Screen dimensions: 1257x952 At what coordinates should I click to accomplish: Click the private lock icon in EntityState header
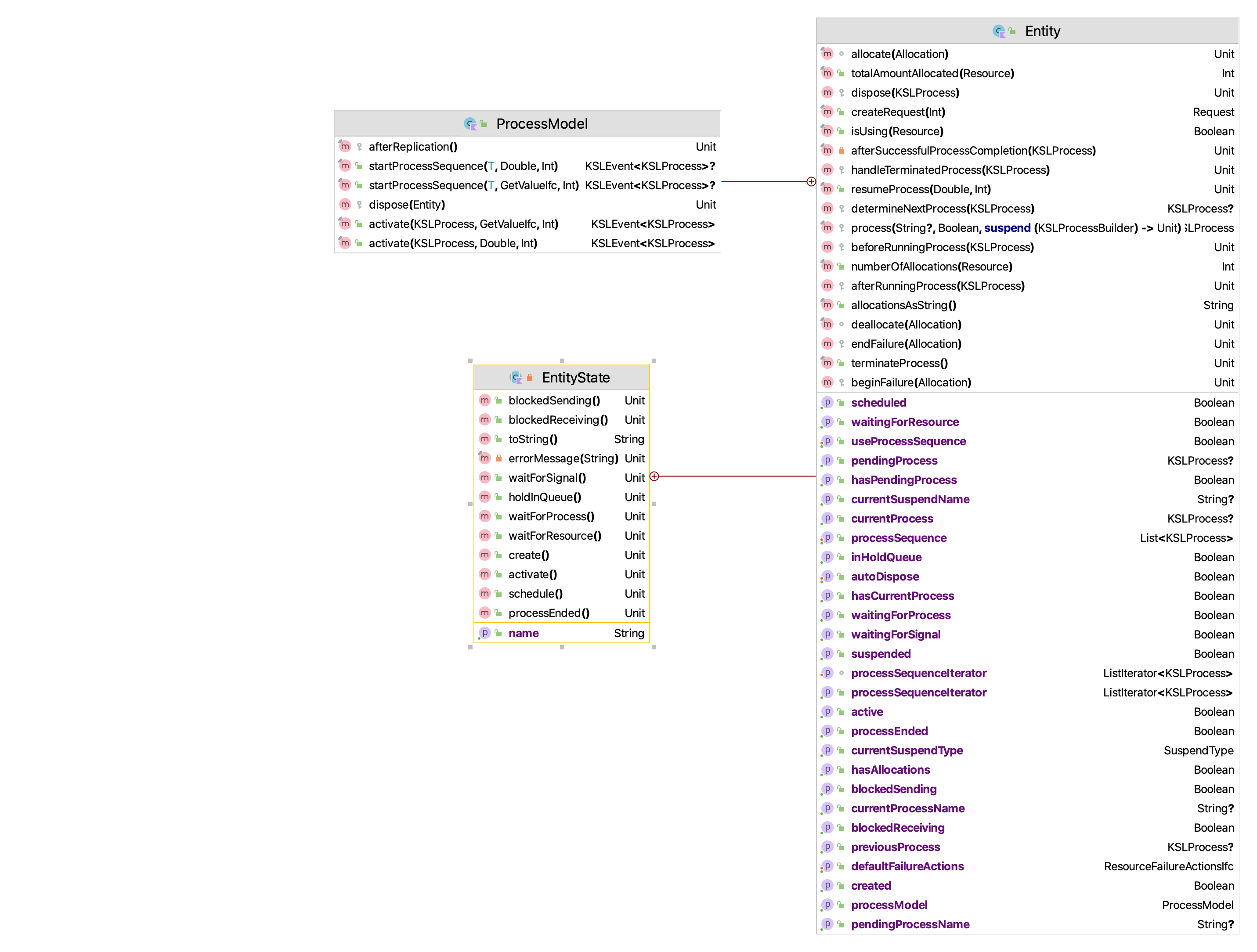pos(530,378)
